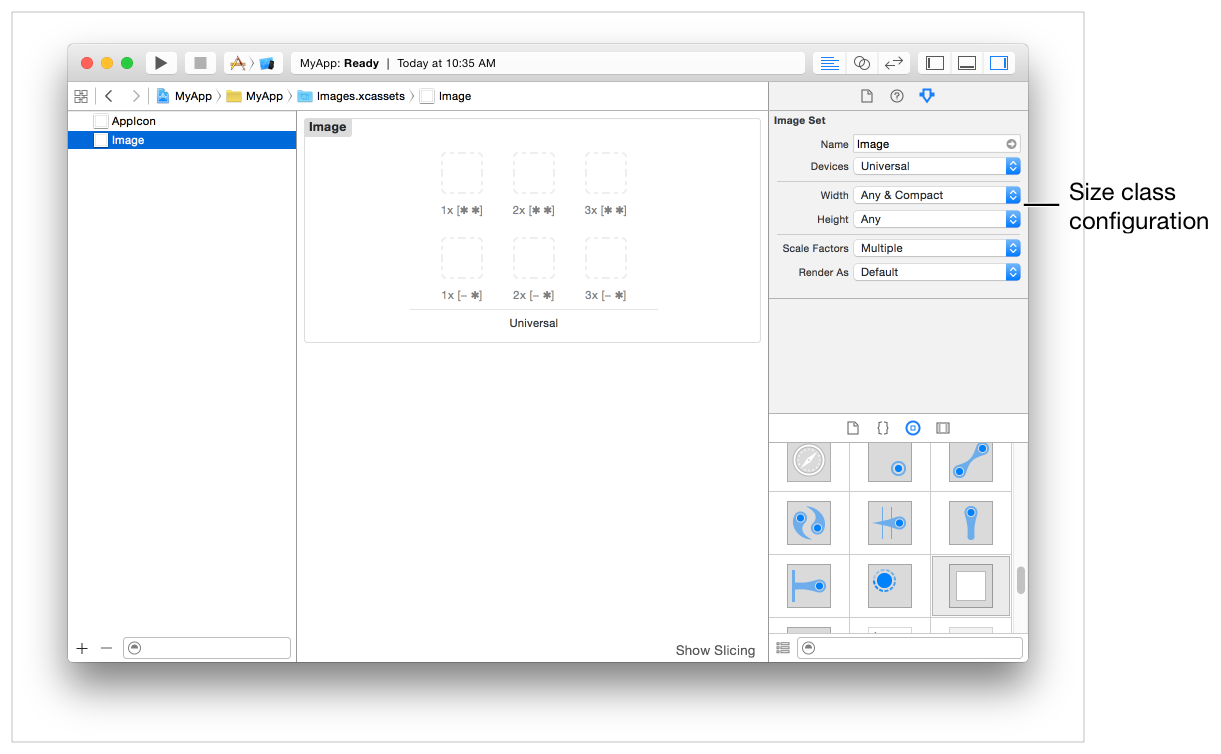Open Quick Help inspector

point(896,95)
